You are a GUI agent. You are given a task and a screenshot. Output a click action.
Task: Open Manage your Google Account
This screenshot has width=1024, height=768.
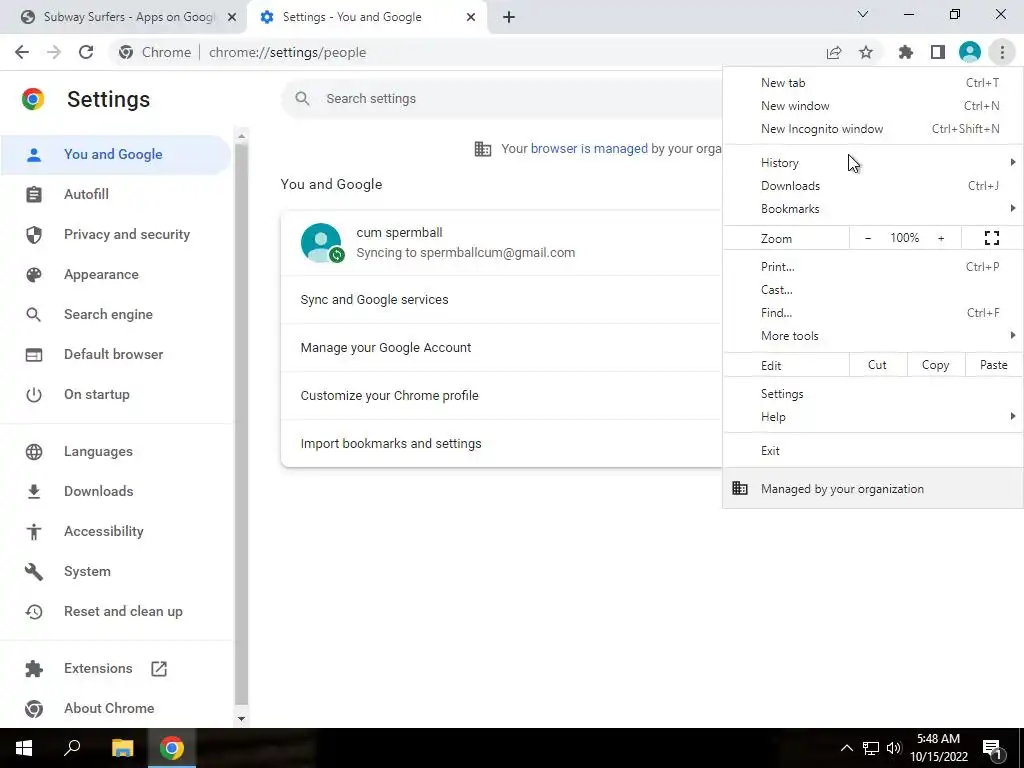(502, 347)
